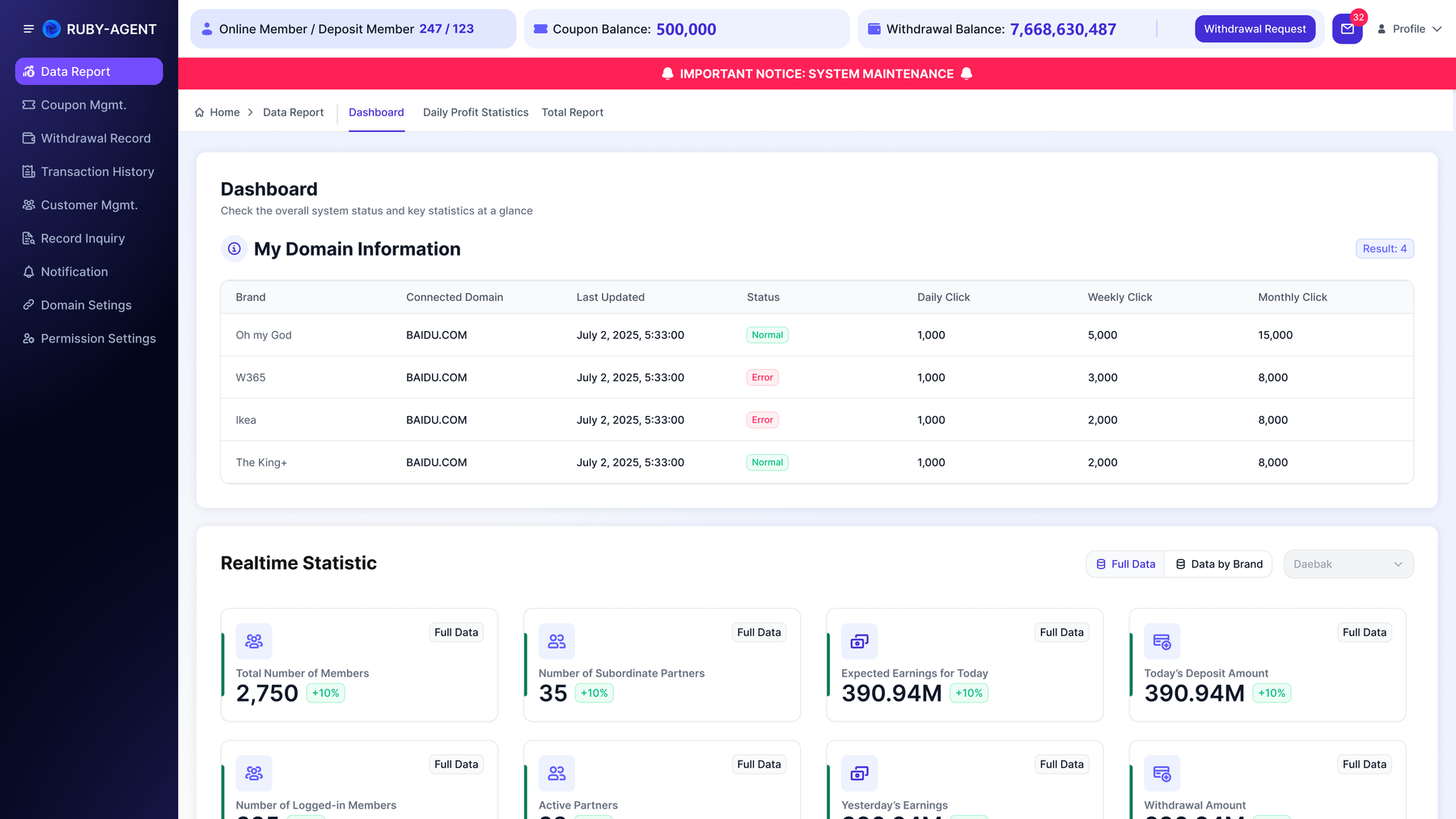Click the Connected Domain column header
1456x819 pixels.
[455, 297]
